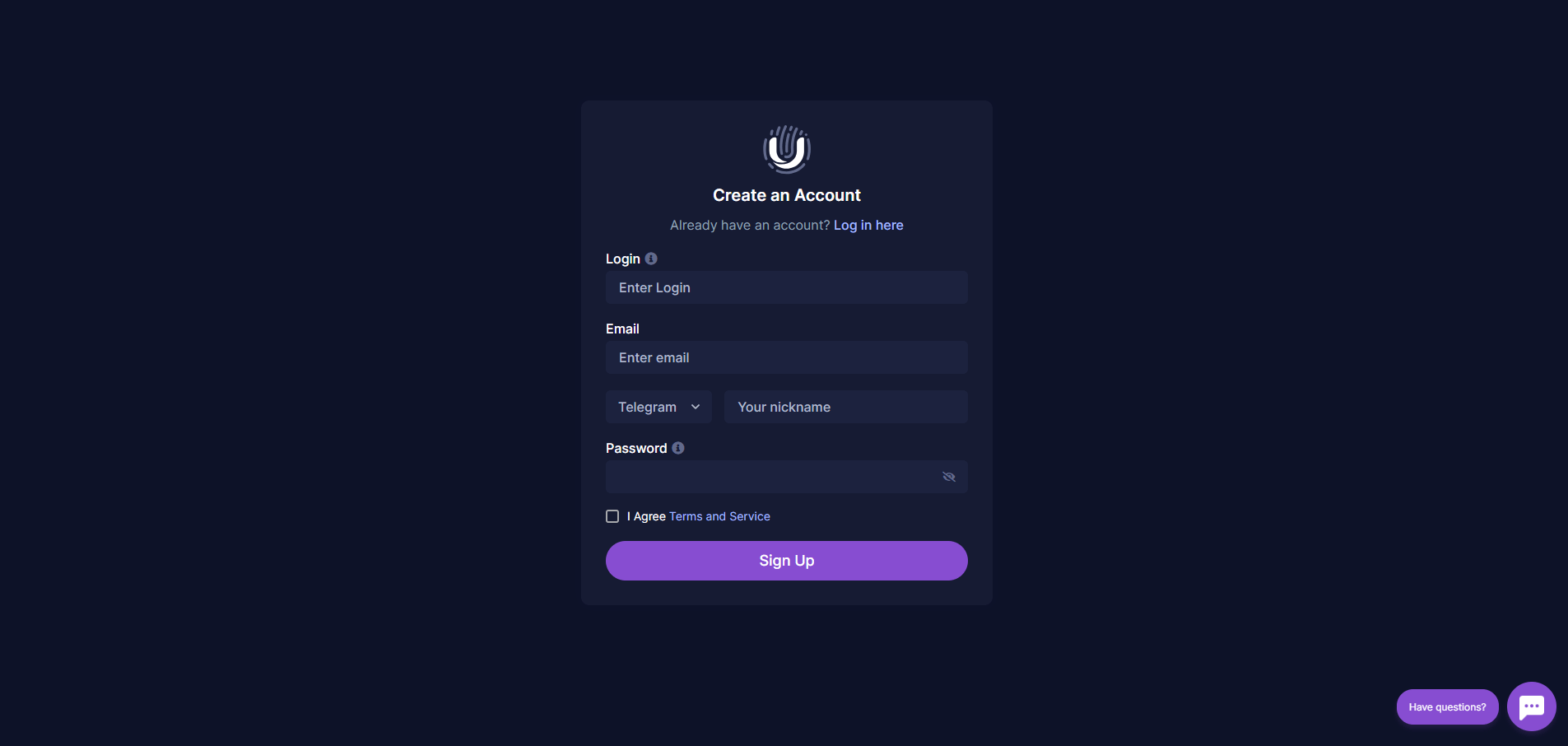Image resolution: width=1568 pixels, height=746 pixels.
Task: Click into the Enter email field
Action: 786,358
